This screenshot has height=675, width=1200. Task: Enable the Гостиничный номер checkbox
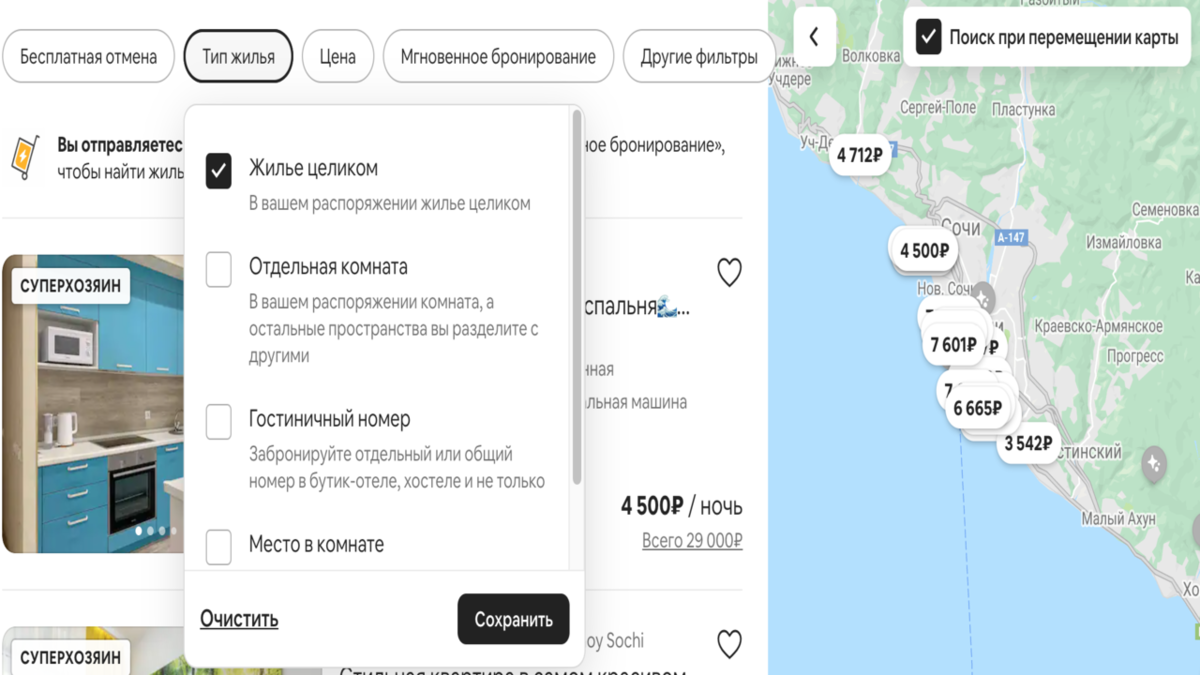coord(218,421)
